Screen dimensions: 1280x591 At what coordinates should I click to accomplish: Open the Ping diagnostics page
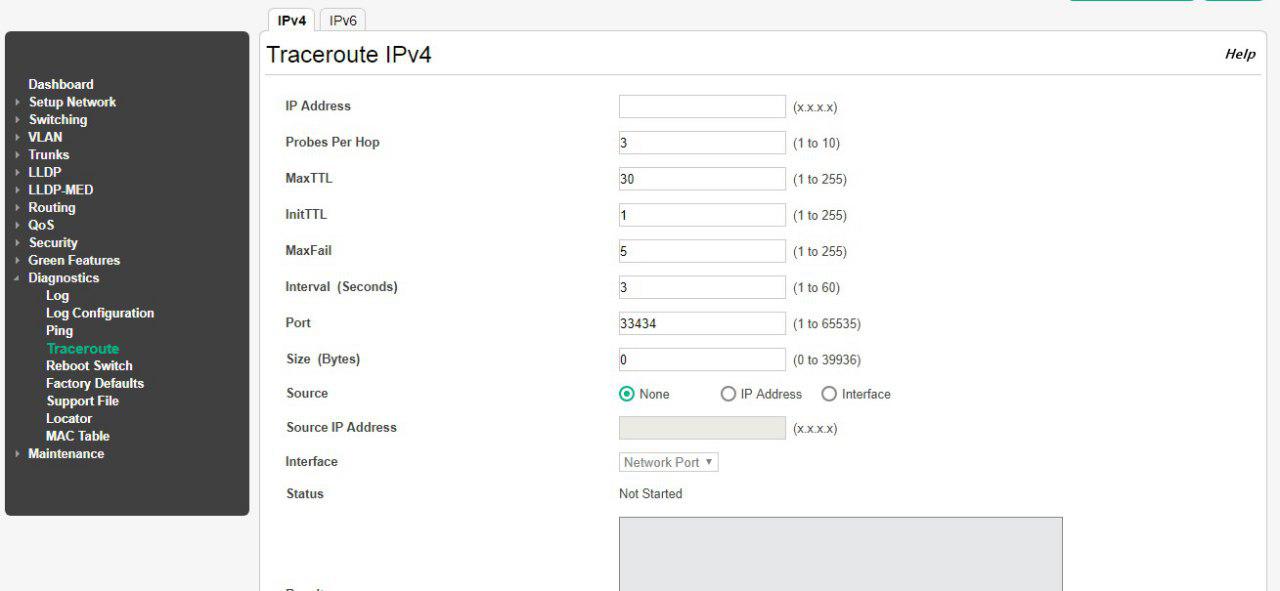point(59,330)
